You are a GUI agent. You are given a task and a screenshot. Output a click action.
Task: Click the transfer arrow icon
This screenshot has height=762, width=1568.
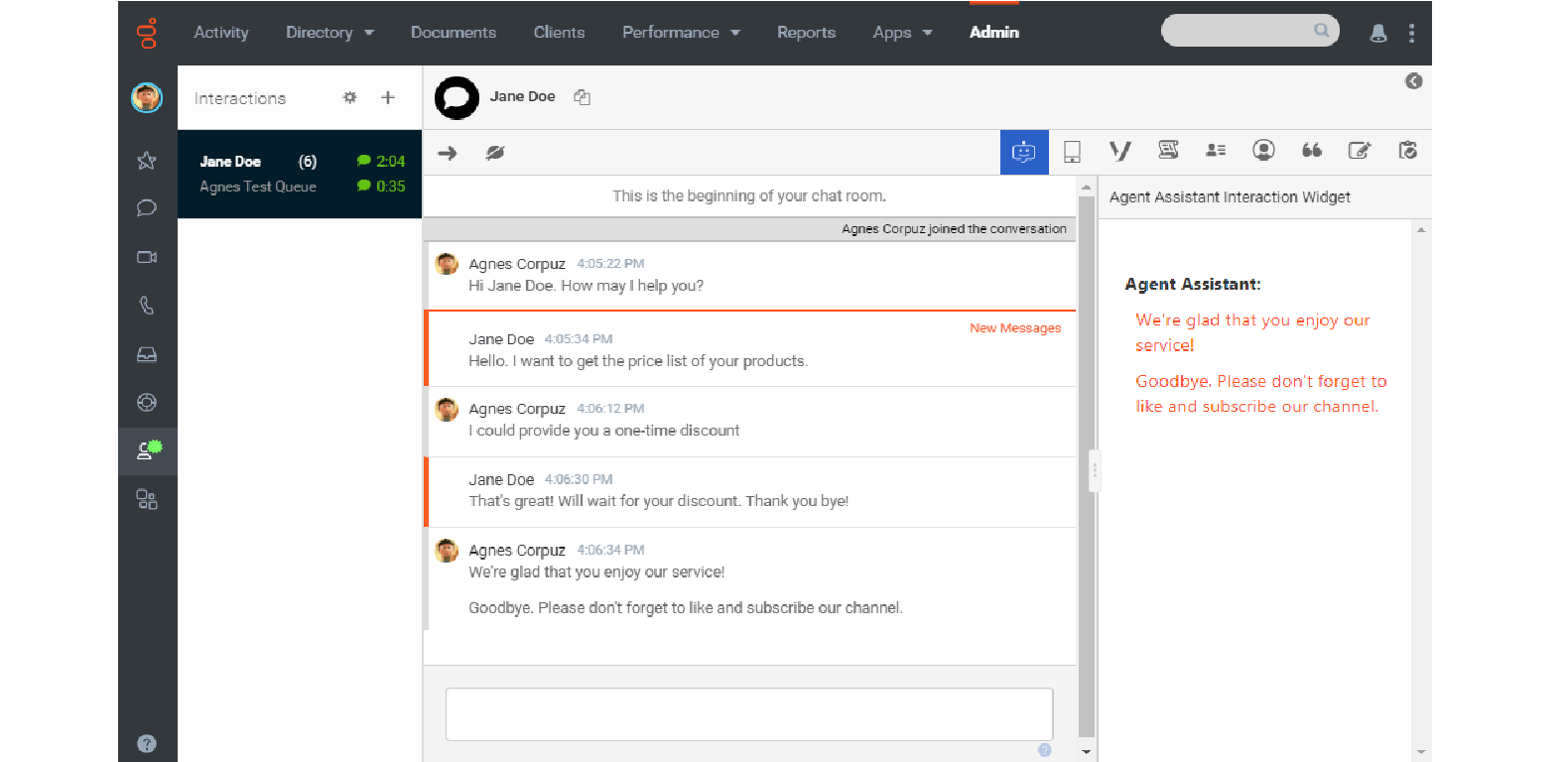point(448,153)
